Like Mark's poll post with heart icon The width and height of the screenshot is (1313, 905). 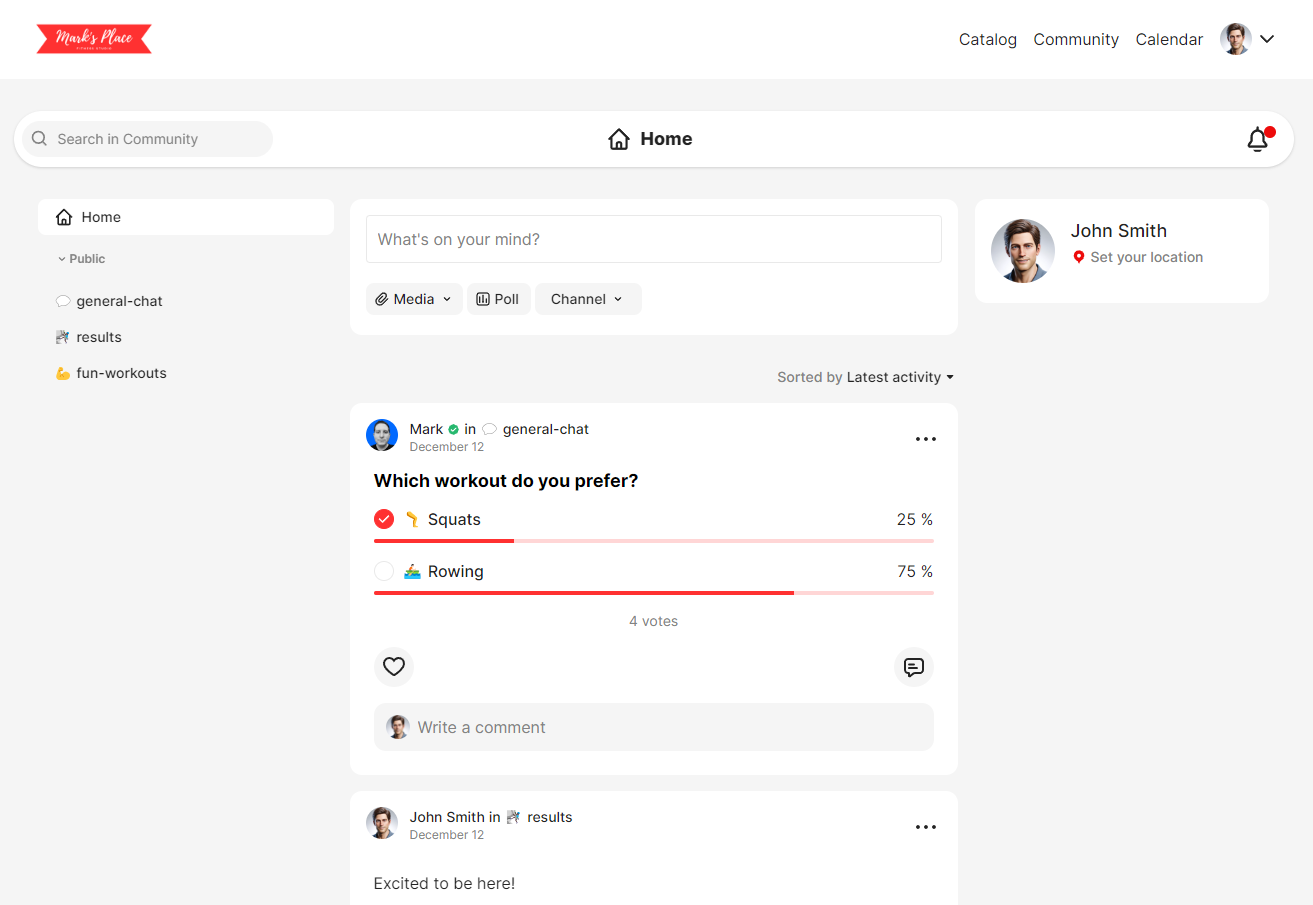394,667
